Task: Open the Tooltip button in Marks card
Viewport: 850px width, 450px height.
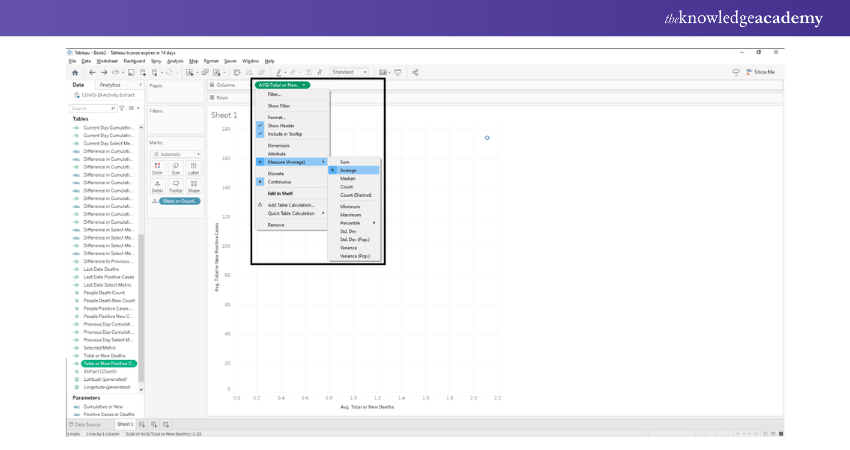Action: point(176,186)
